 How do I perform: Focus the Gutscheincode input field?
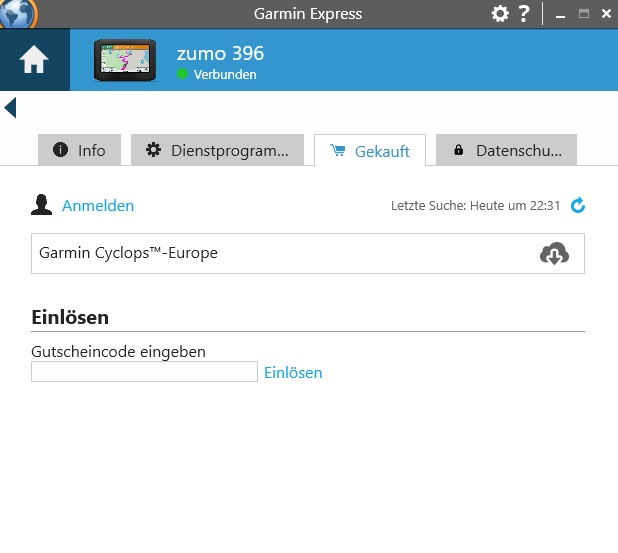coord(144,372)
